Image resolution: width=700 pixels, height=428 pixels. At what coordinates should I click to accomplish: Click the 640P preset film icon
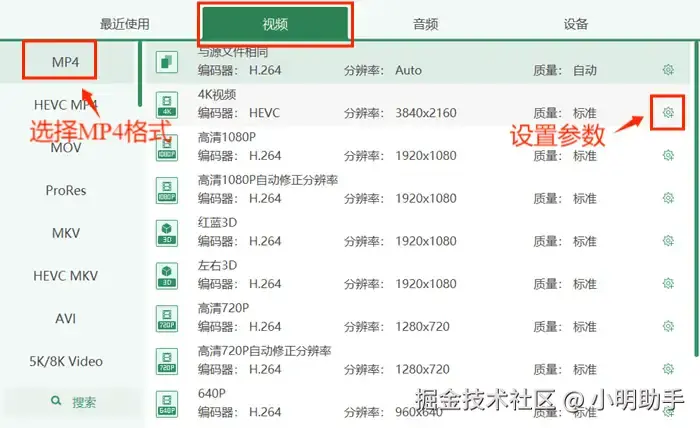(x=167, y=404)
